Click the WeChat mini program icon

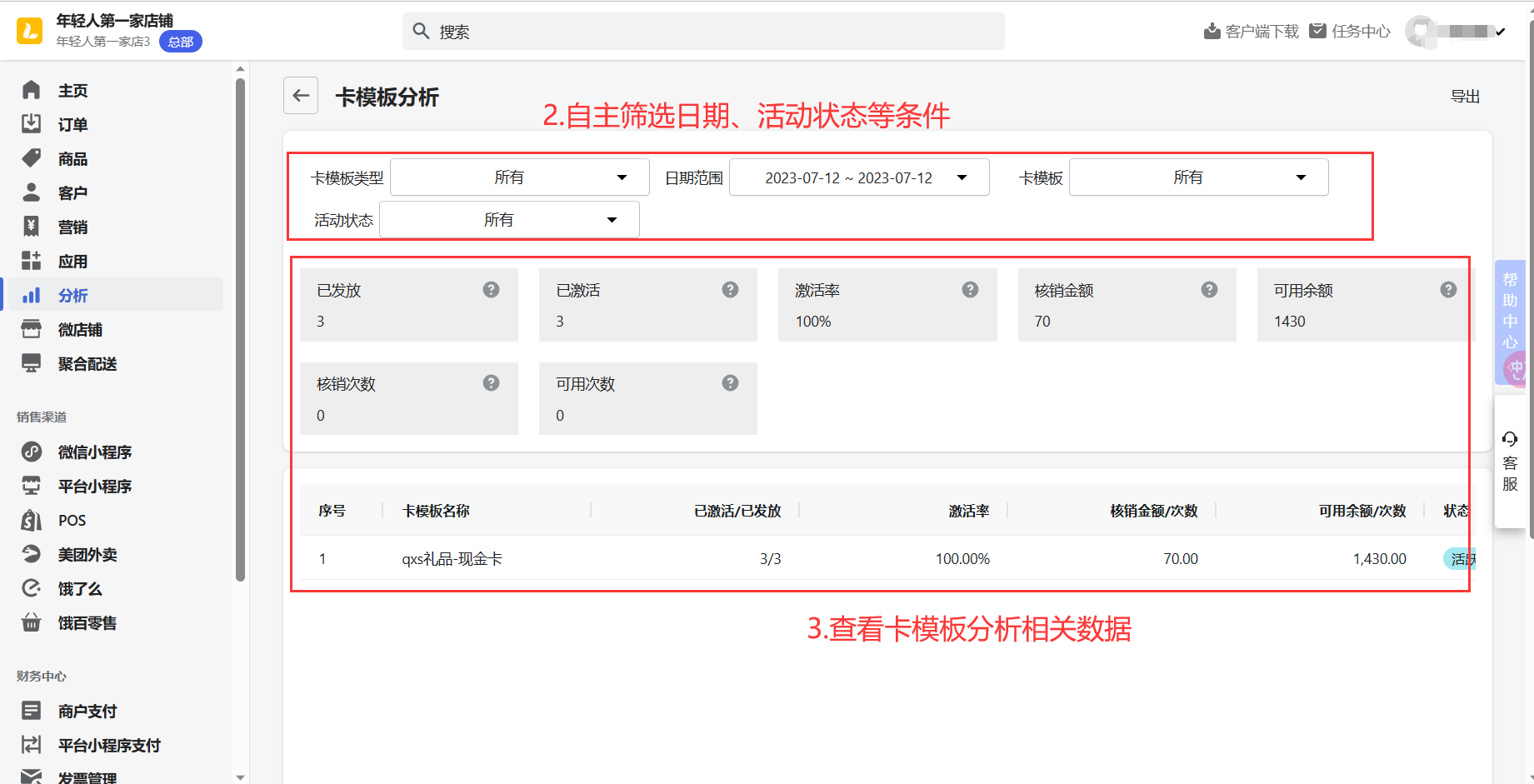pyautogui.click(x=32, y=452)
